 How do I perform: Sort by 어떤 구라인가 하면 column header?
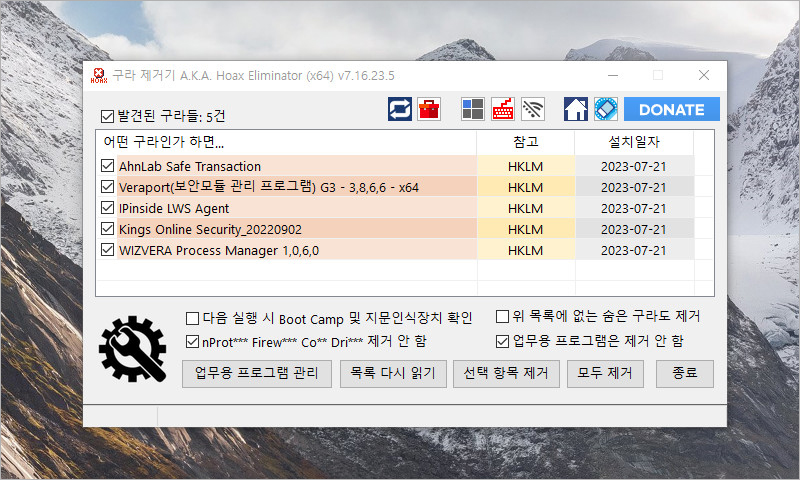[x=286, y=142]
